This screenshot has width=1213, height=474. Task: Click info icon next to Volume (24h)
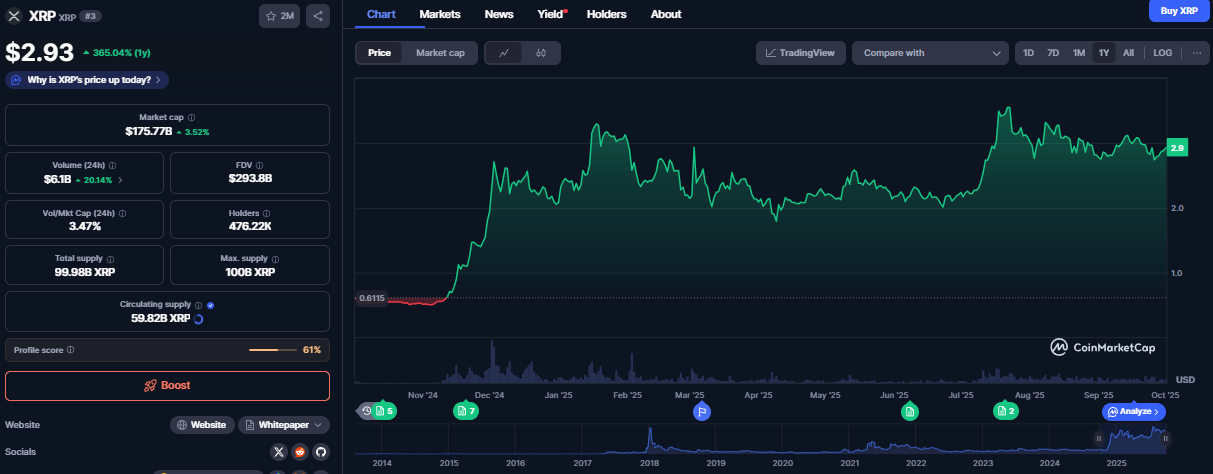112,165
